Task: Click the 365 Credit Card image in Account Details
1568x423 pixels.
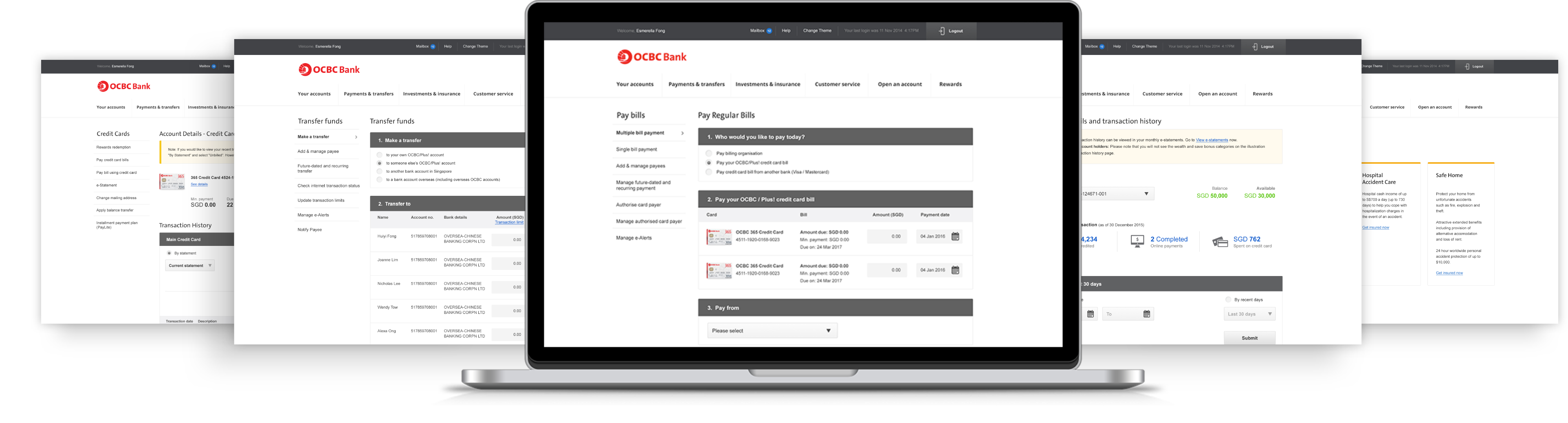Action: click(172, 181)
